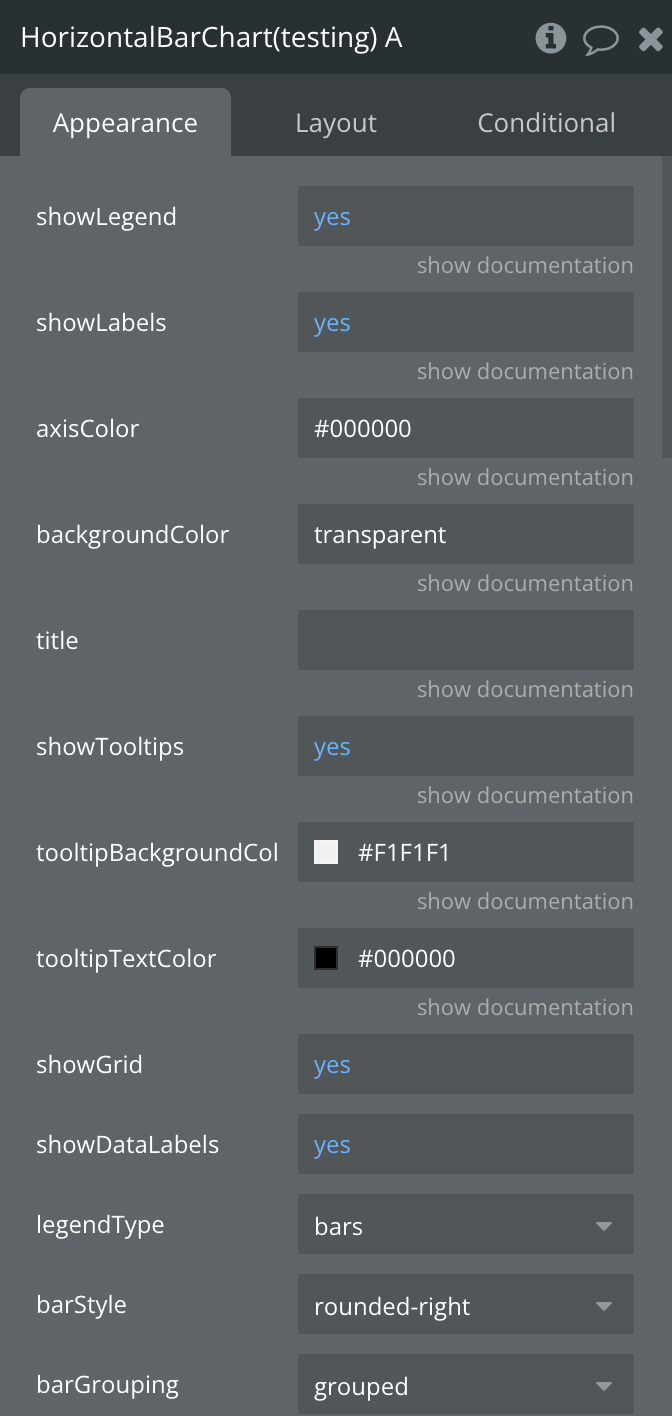The height and width of the screenshot is (1416, 672).
Task: Open the legendType dropdown
Action: (x=465, y=1225)
